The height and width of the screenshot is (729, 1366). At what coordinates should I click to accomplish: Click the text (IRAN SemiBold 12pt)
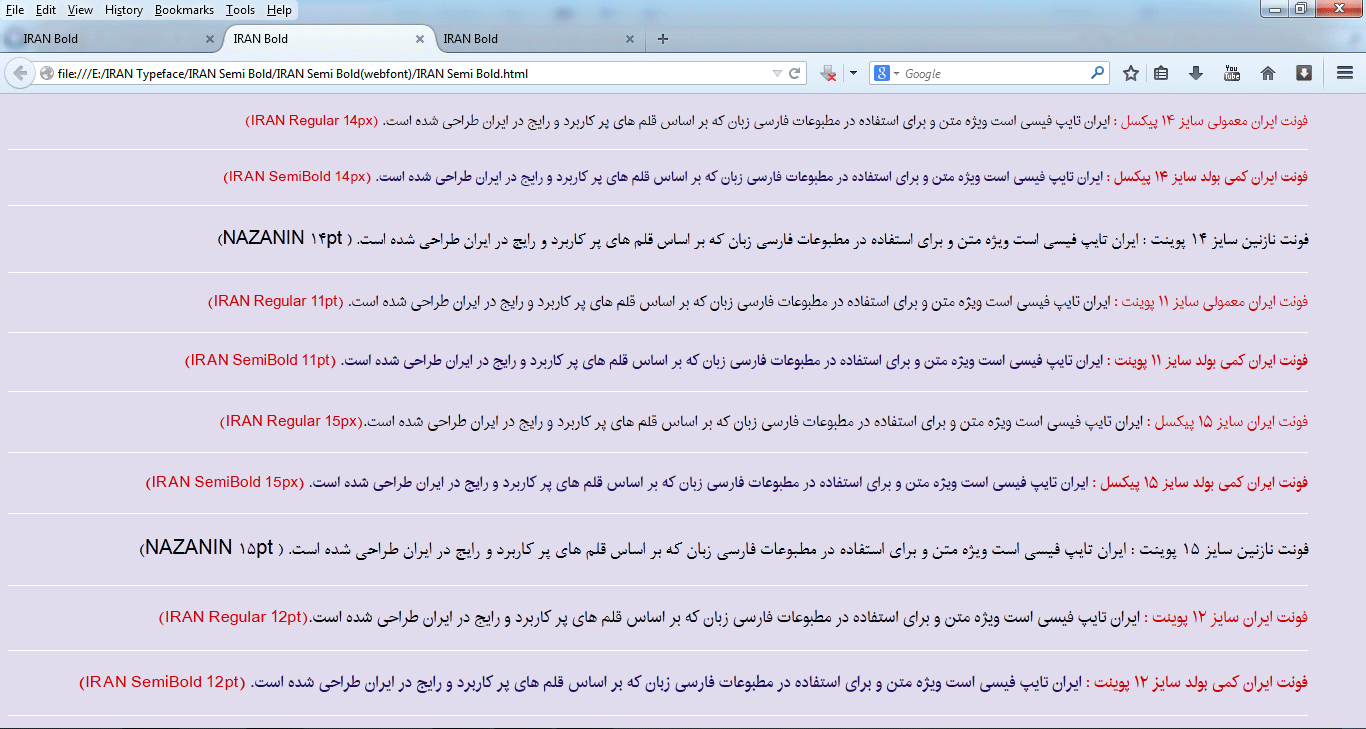[161, 682]
